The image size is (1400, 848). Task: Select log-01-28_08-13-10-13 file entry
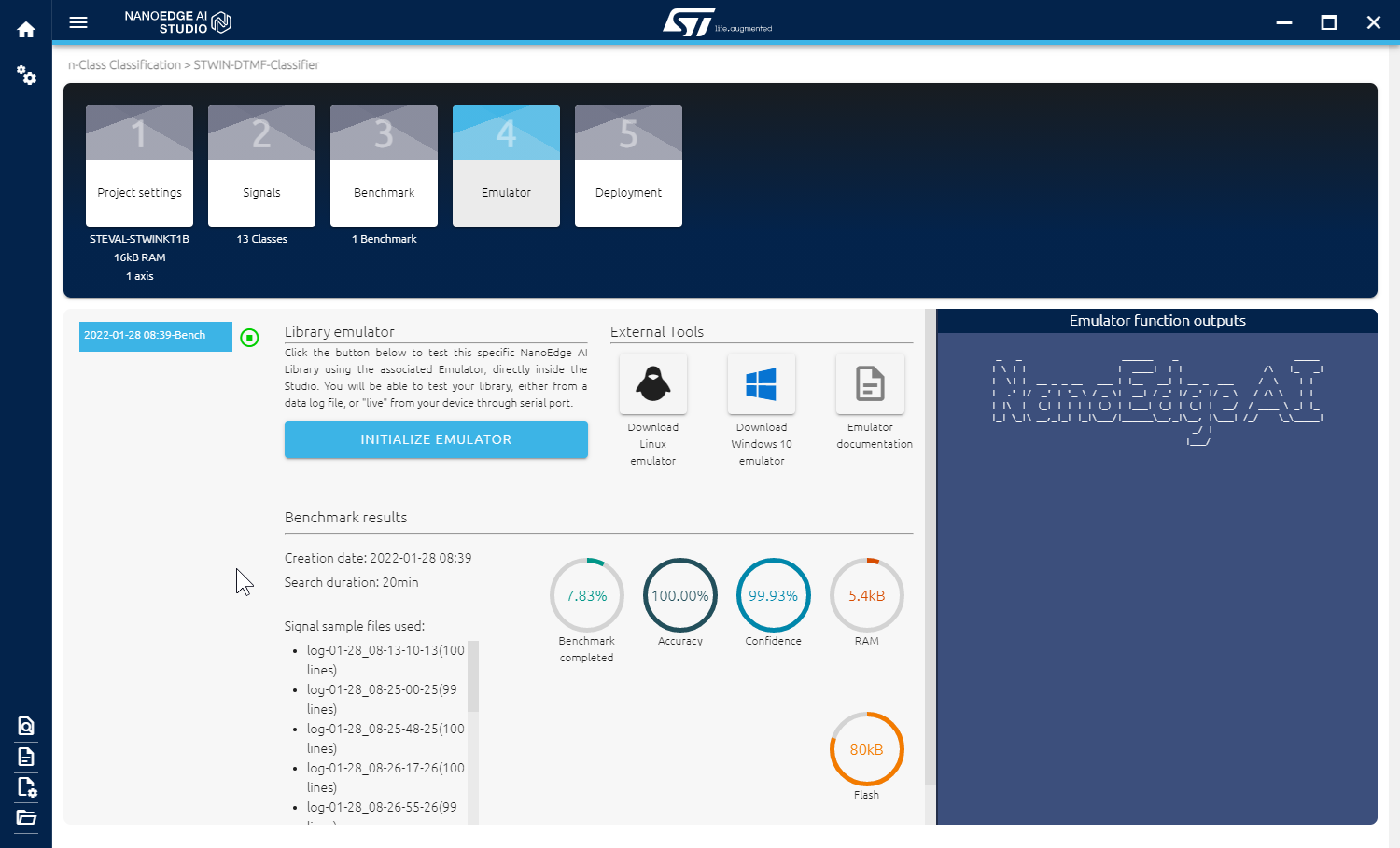(x=385, y=660)
